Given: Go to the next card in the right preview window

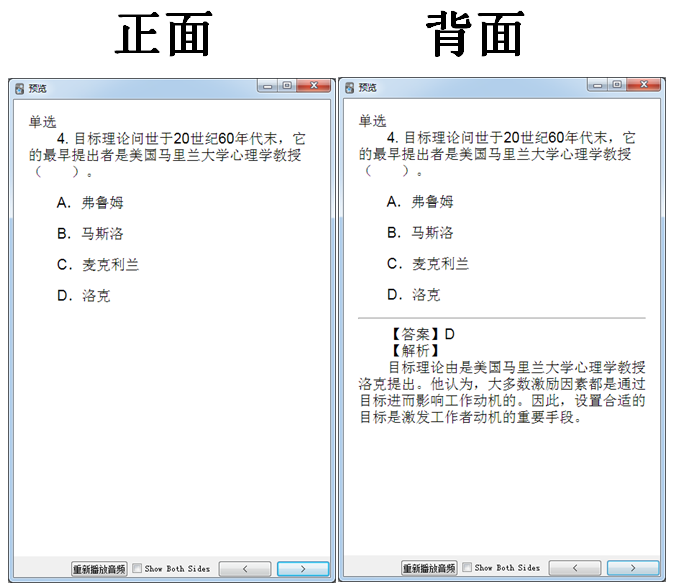Looking at the screenshot, I should tap(633, 568).
